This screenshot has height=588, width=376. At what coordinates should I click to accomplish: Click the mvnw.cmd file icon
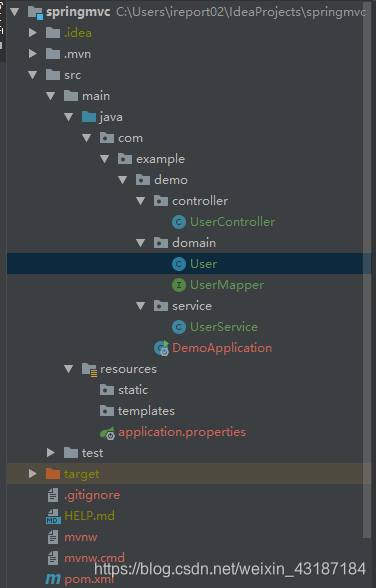tap(53, 558)
